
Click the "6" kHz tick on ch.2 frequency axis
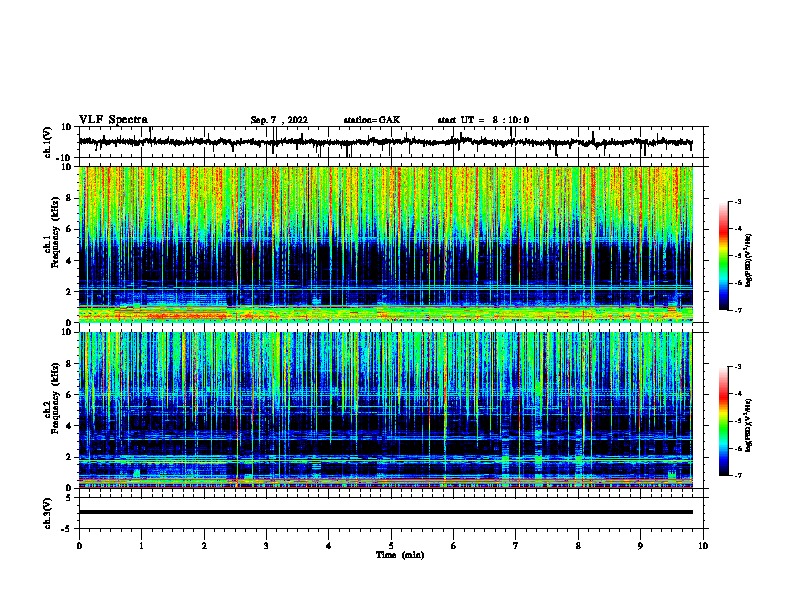69,395
